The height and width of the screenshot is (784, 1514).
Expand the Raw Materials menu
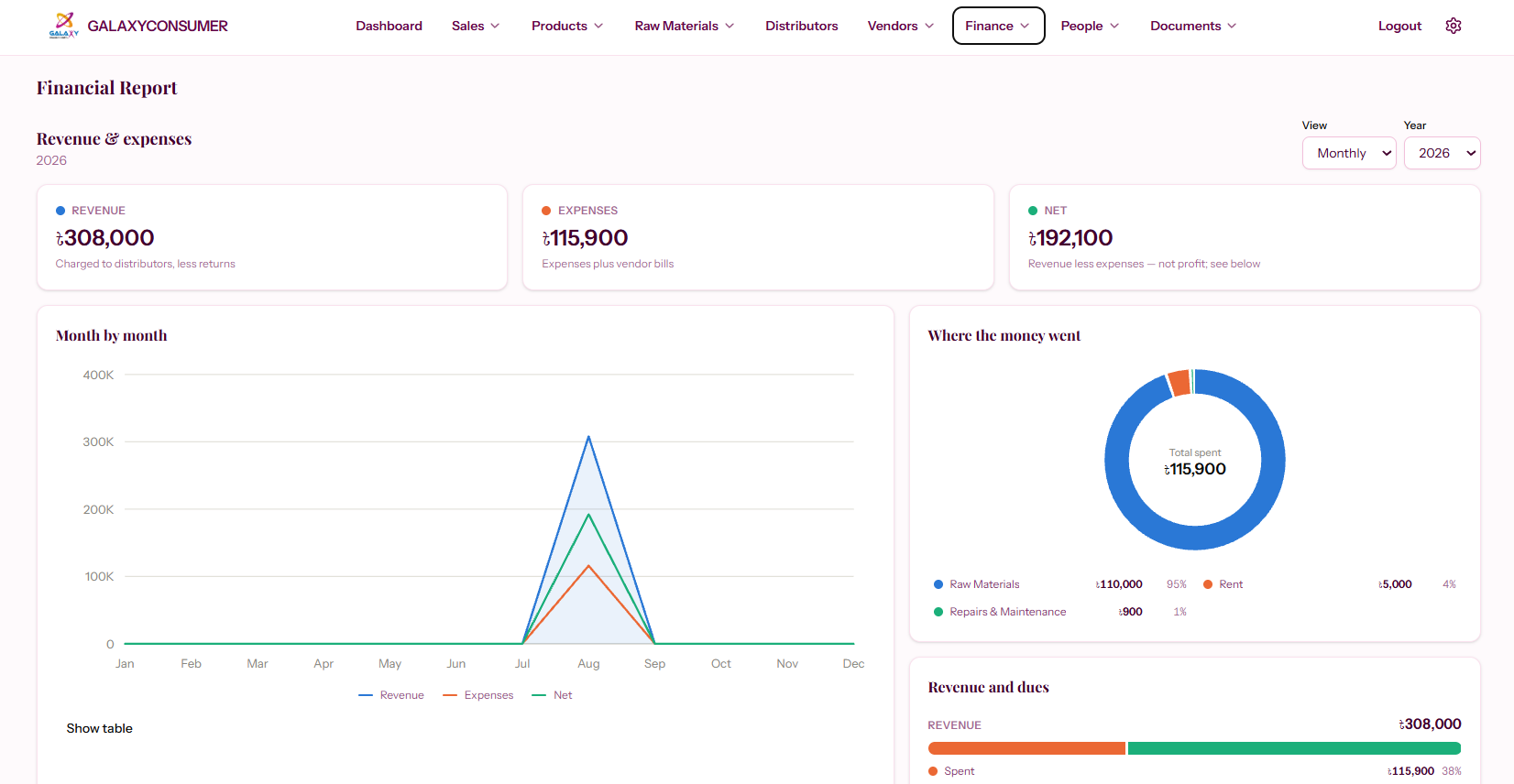pyautogui.click(x=685, y=26)
